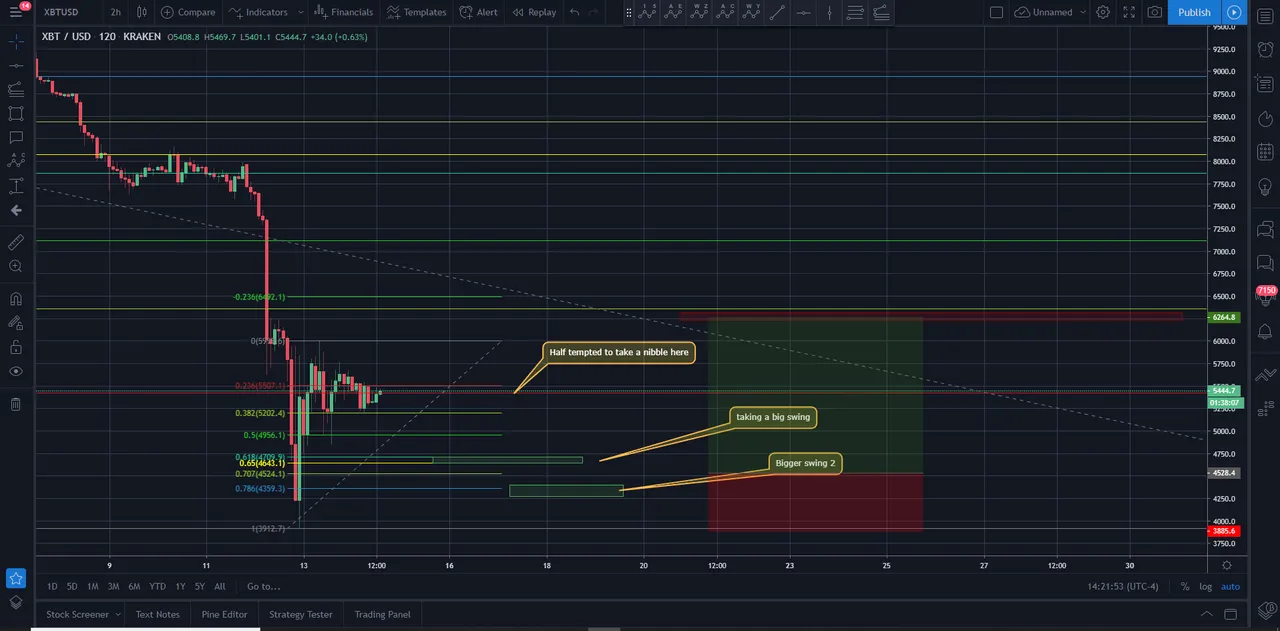Open time zone menu 14:21:53 (UTC-4)
This screenshot has height=631, width=1280.
[x=1125, y=586]
